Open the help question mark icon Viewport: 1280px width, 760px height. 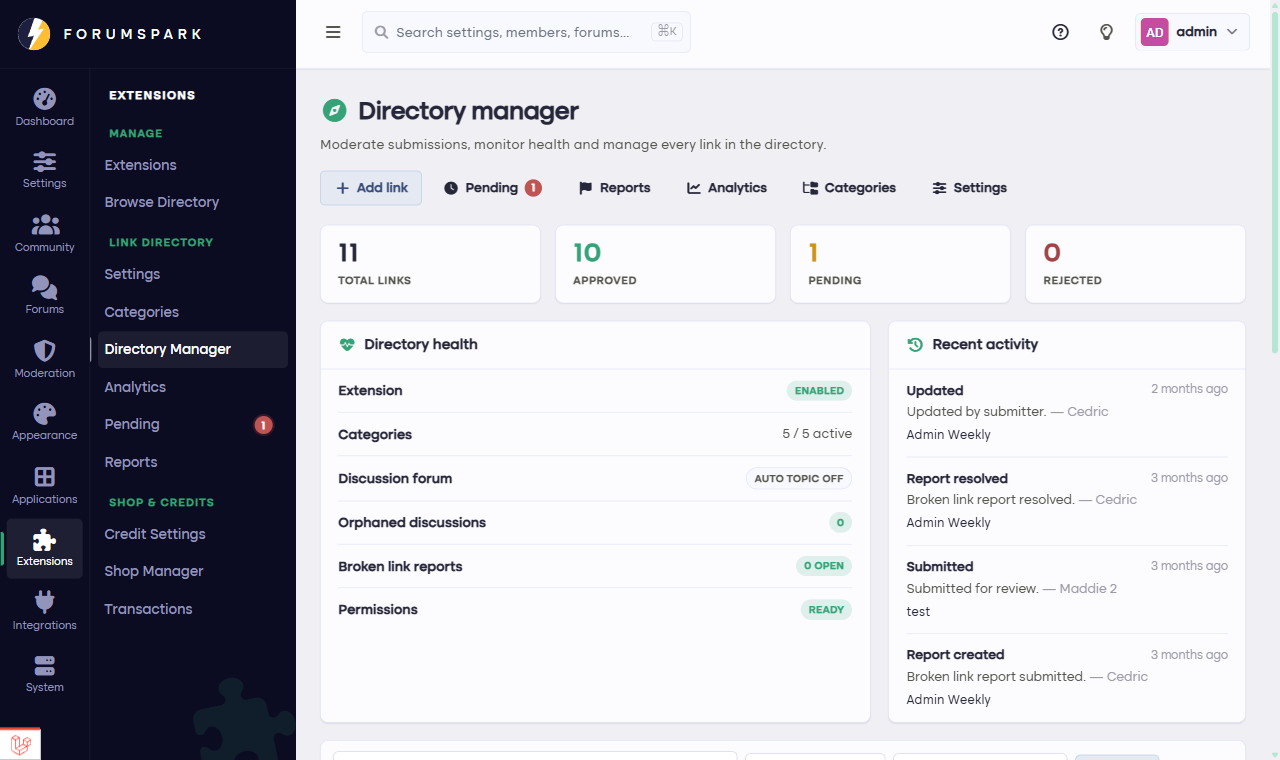coord(1060,32)
